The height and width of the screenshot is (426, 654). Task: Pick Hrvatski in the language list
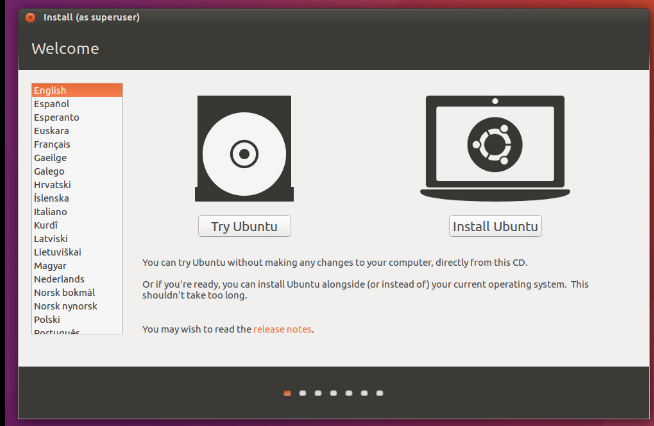(x=77, y=184)
